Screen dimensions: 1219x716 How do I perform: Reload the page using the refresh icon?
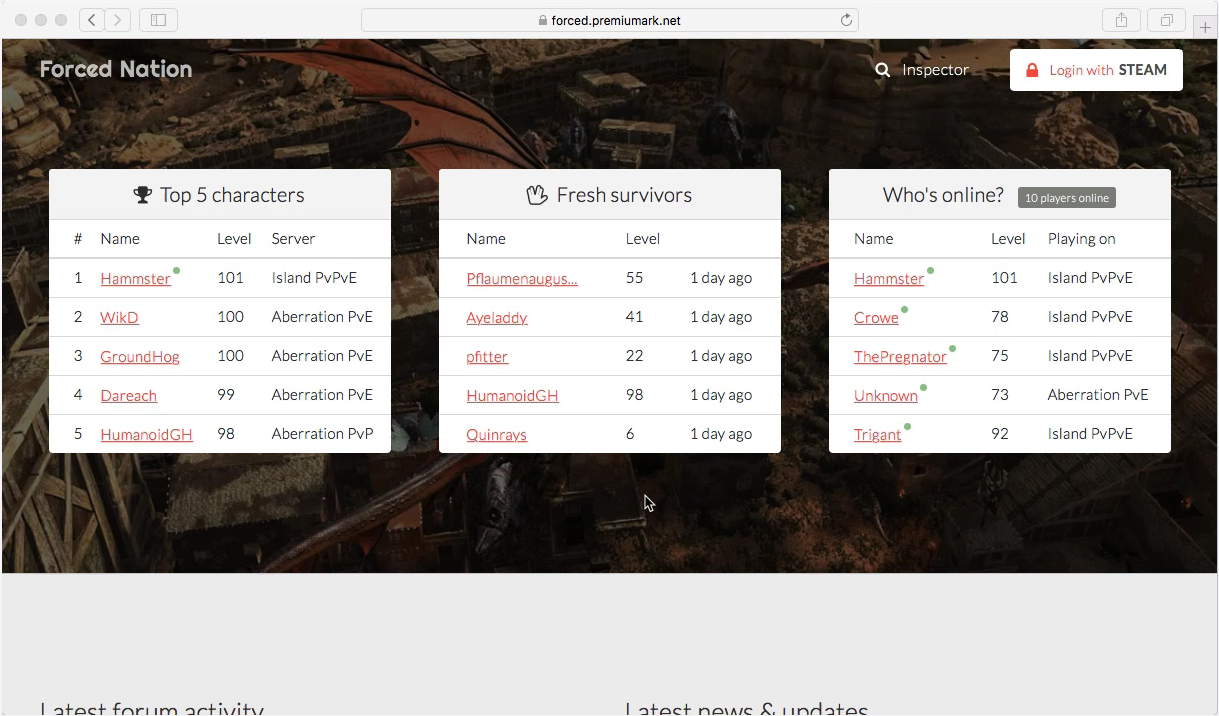point(846,20)
